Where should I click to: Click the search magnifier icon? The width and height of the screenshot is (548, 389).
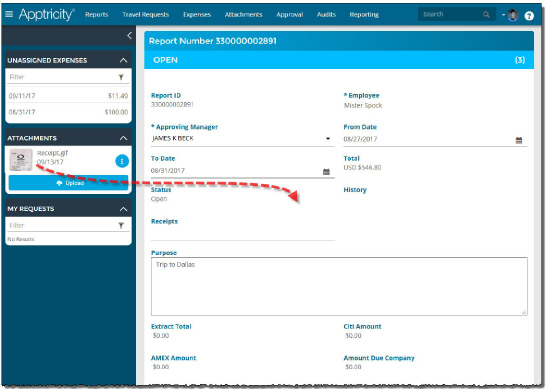click(486, 14)
